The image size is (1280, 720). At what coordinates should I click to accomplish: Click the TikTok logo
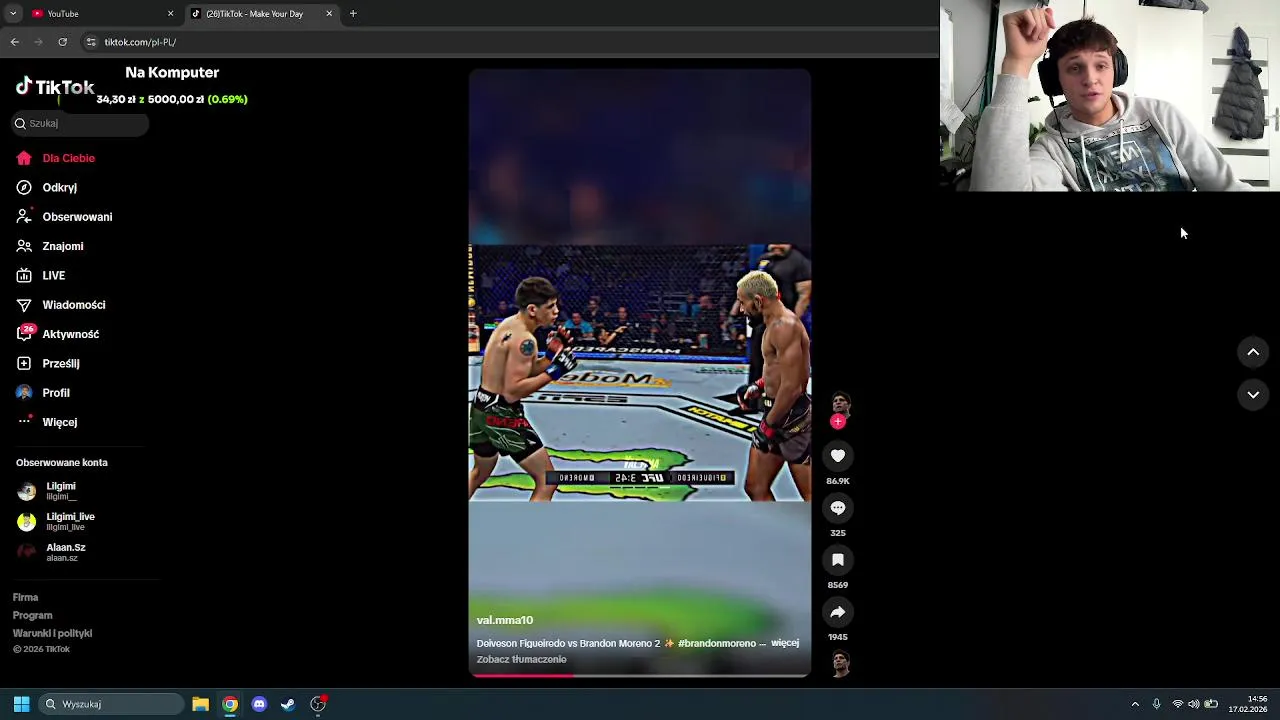55,87
